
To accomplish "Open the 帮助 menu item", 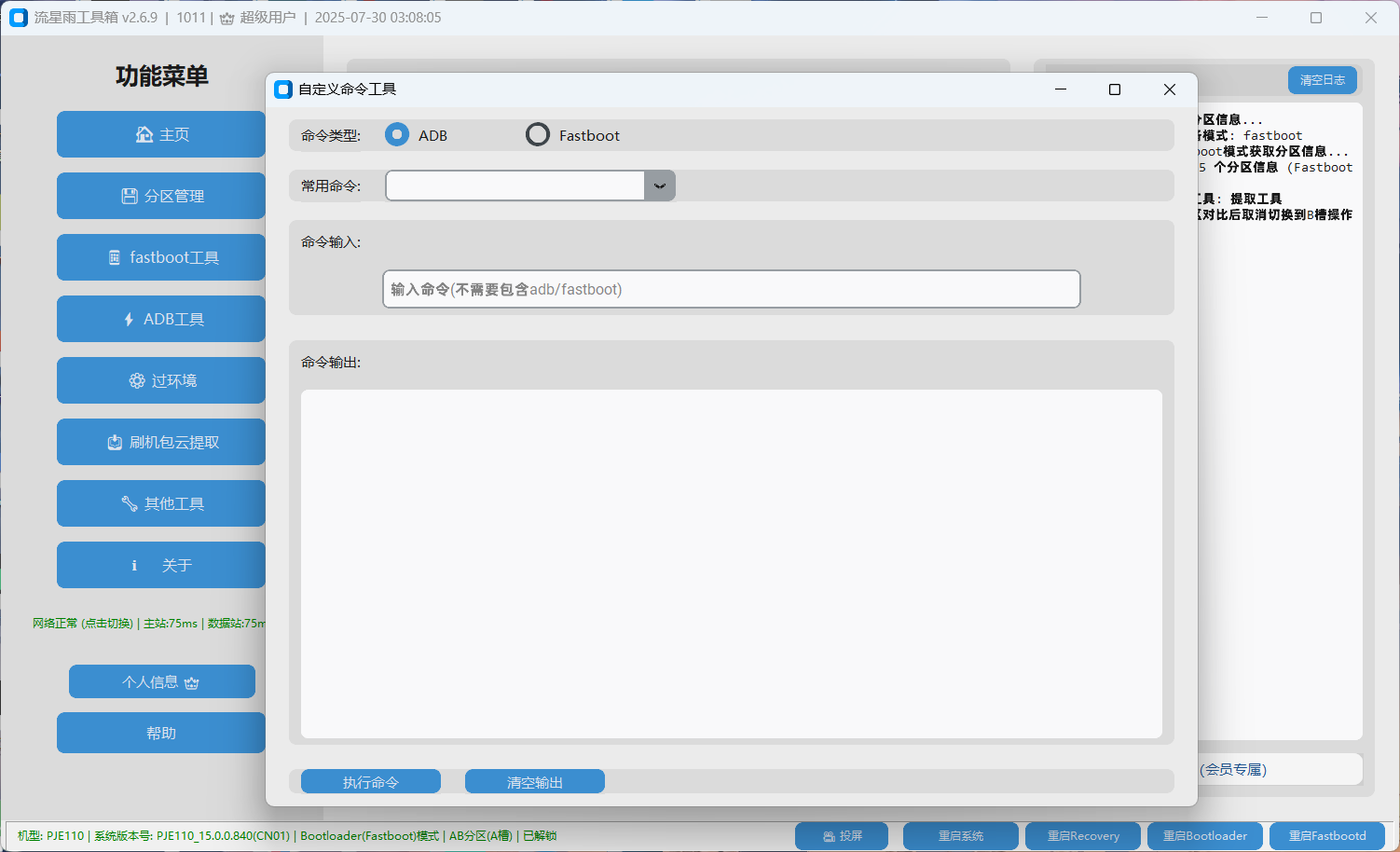I will (x=161, y=733).
